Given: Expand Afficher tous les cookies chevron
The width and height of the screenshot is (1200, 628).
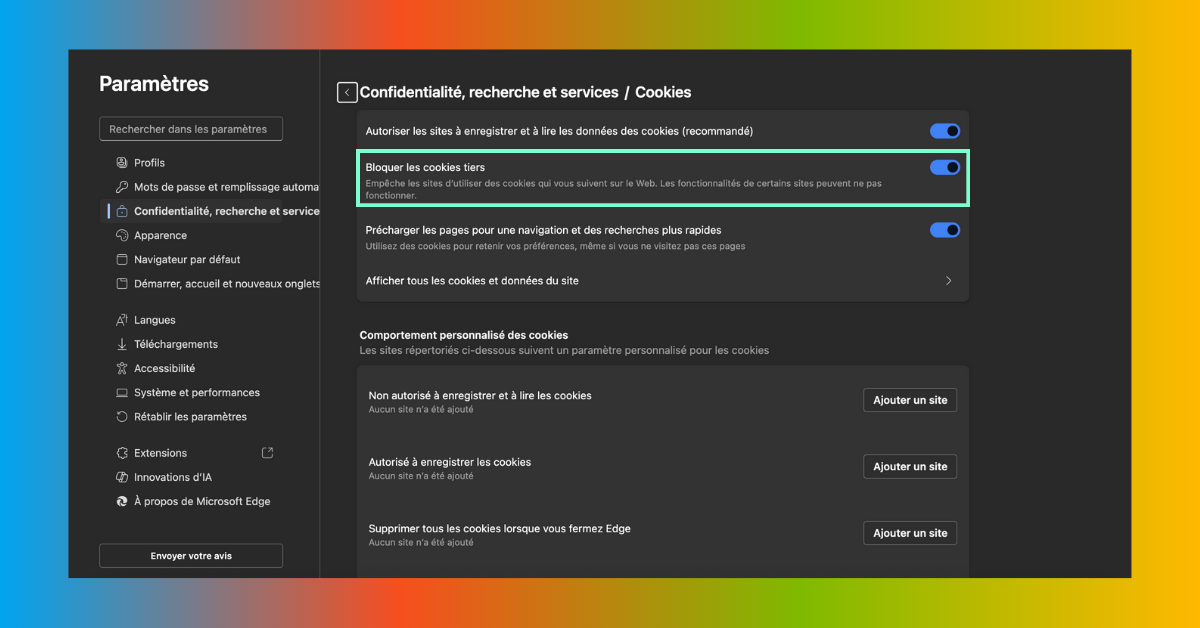Looking at the screenshot, I should 948,281.
